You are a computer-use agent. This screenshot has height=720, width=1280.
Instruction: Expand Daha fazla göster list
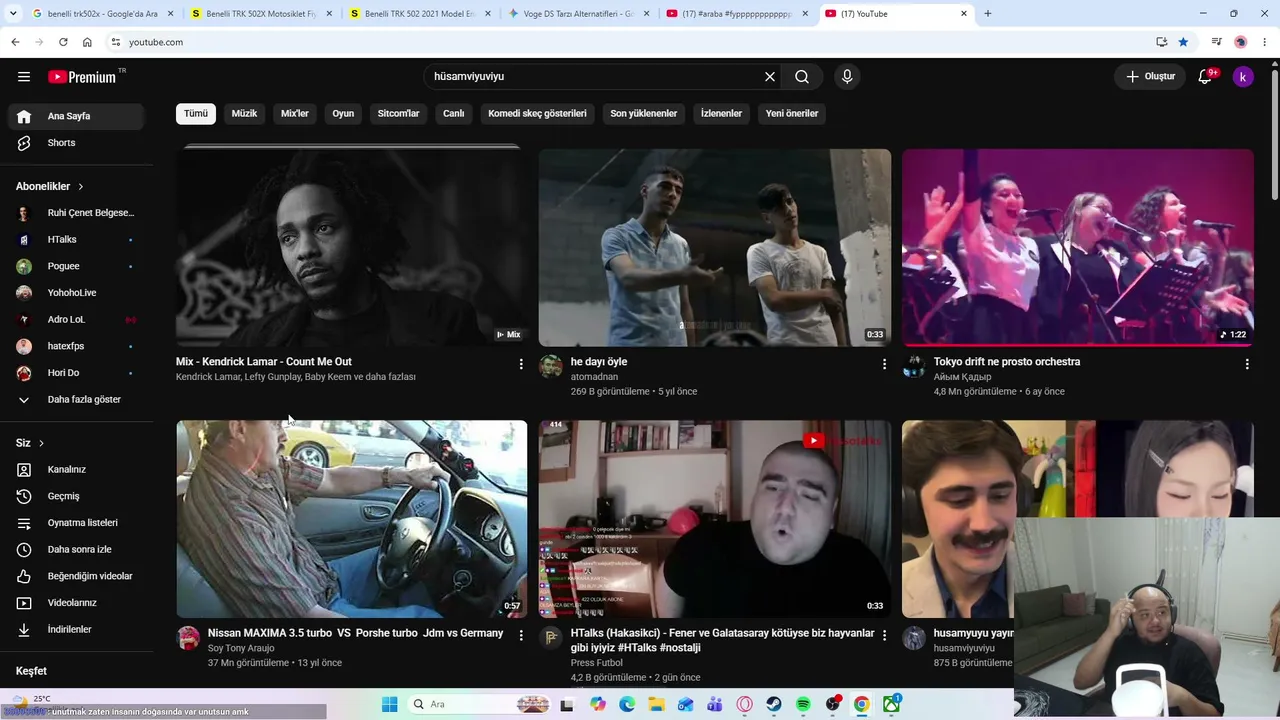[x=76, y=400]
